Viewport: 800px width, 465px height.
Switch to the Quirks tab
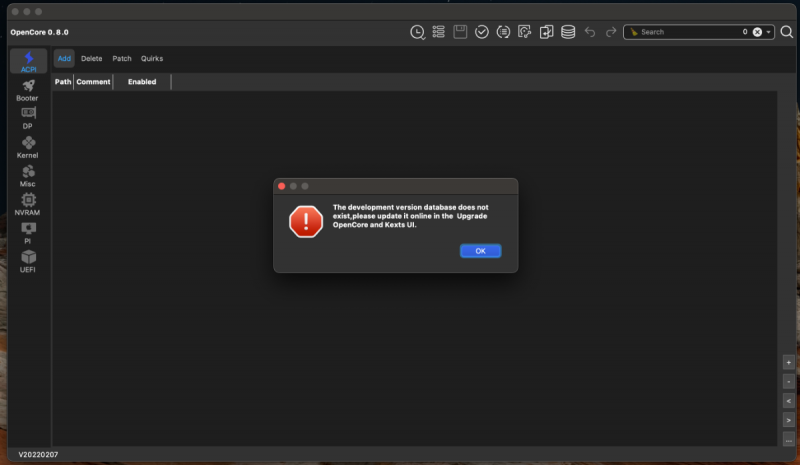click(152, 59)
